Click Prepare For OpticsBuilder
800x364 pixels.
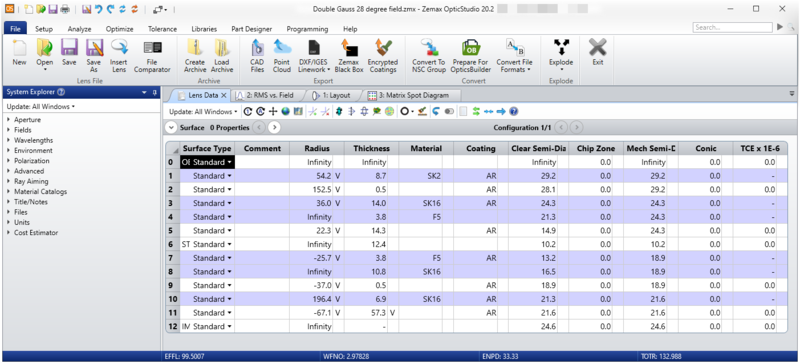tap(470, 56)
